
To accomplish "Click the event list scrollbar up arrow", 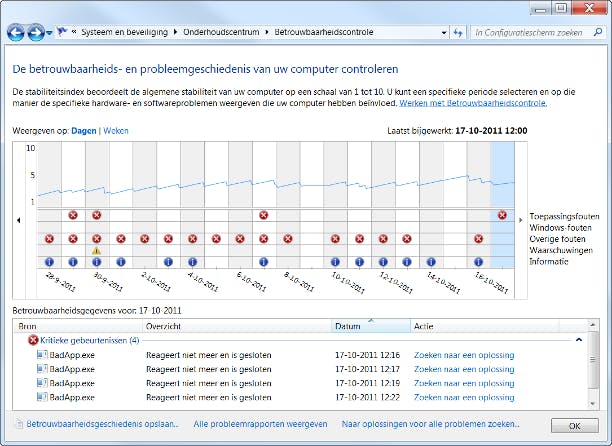I will pos(592,325).
